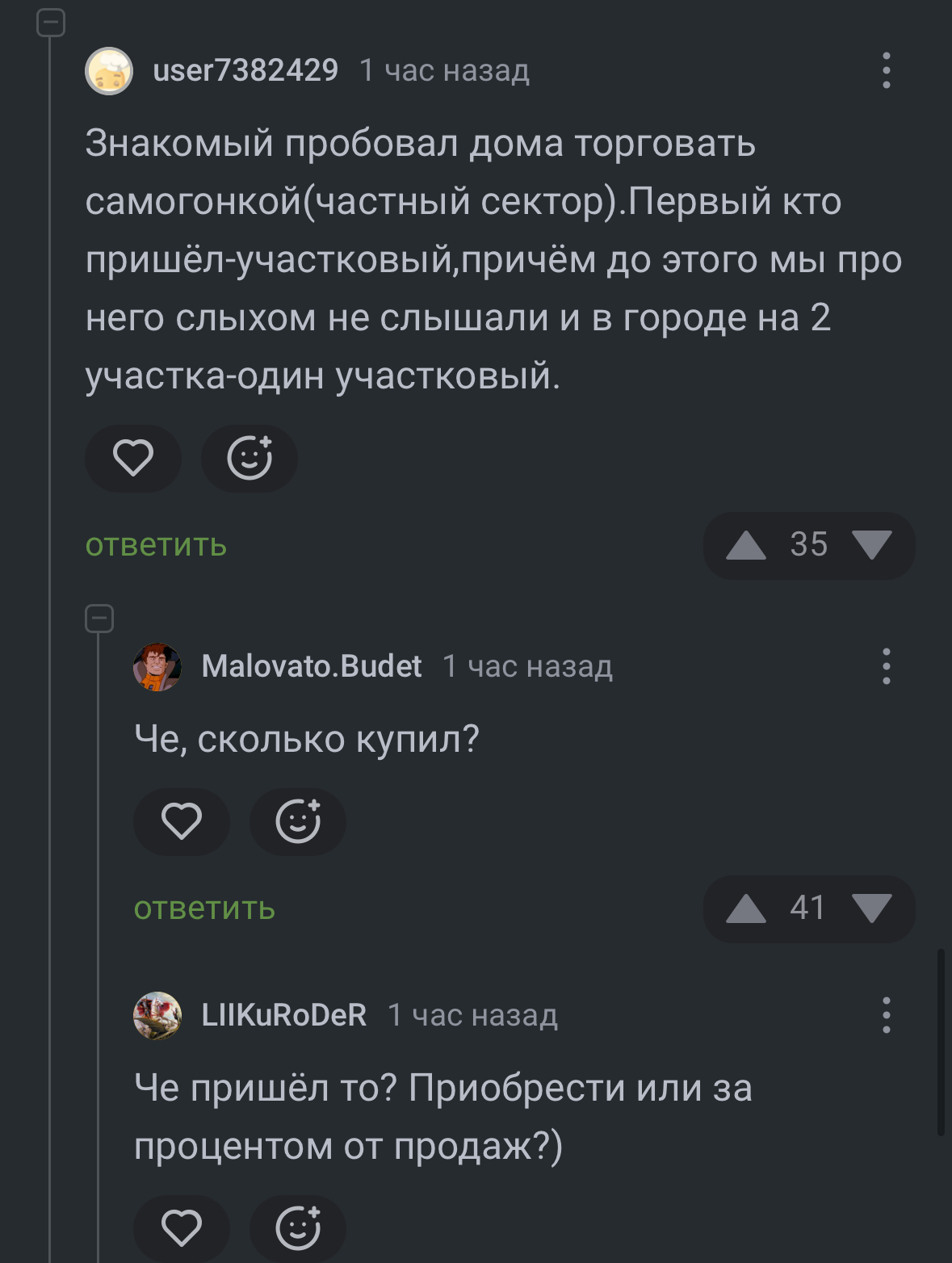
Task: Add emoji reaction to user7382429's comment
Action: [250, 459]
